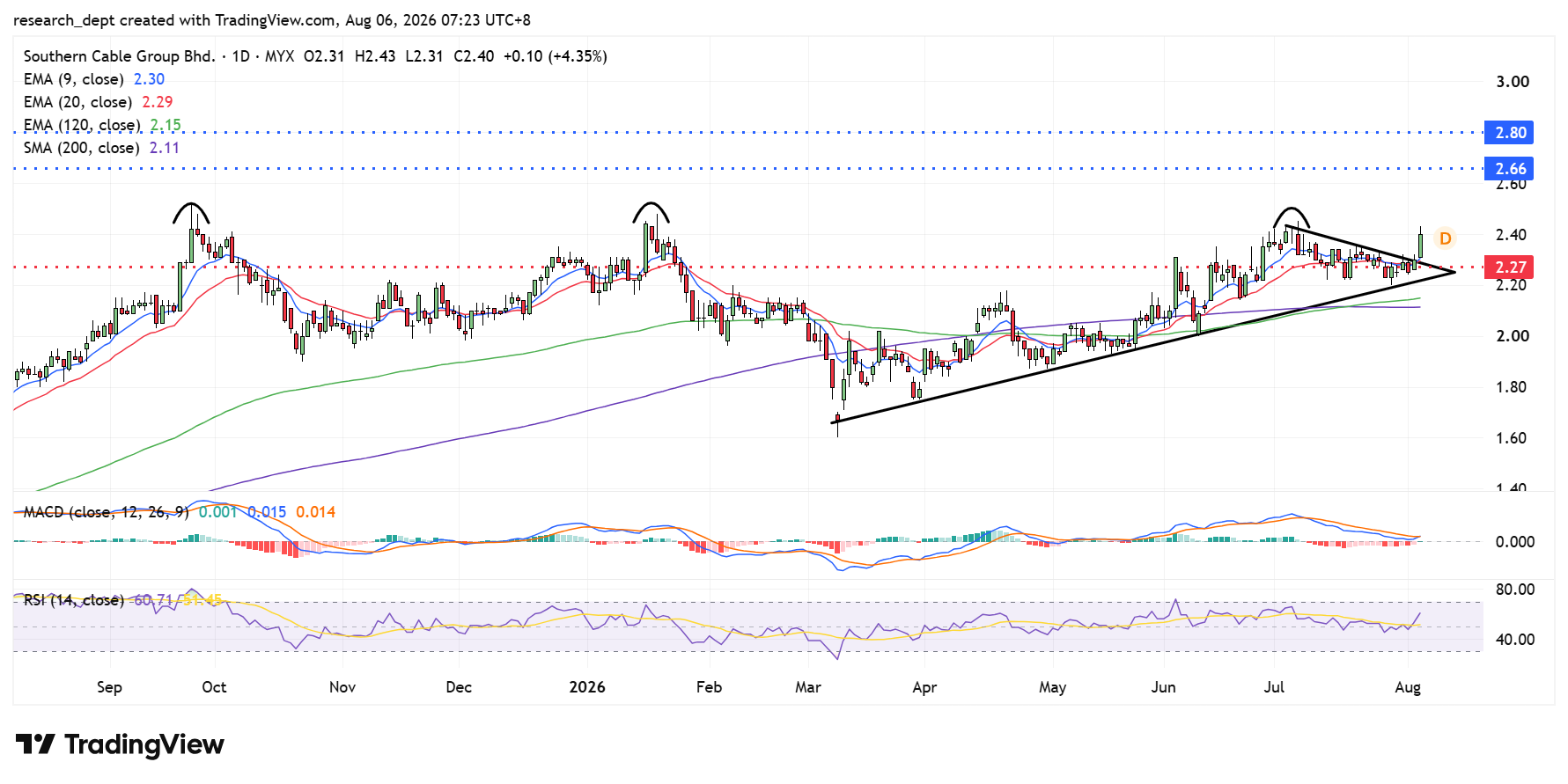Open the TradingView logo at bottom left
This screenshot has width=1568, height=784.
tap(120, 744)
